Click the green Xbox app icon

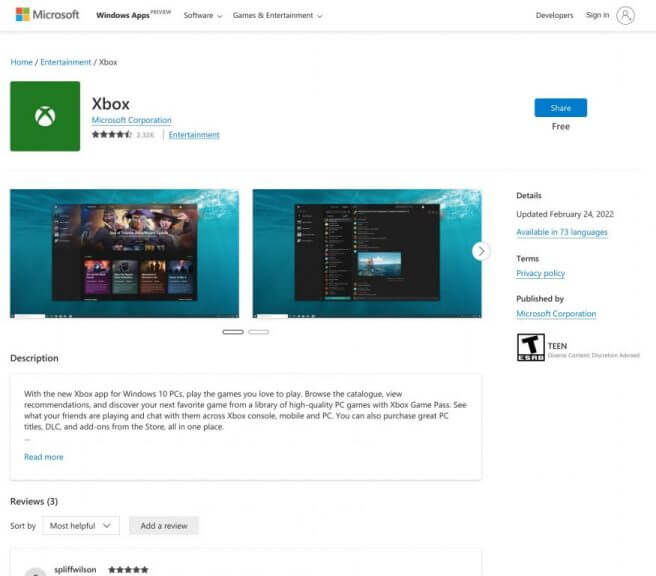45,116
